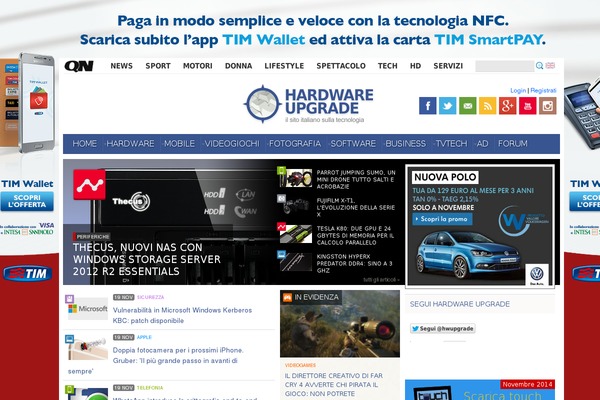Go to HOME in the blue navbar
Screen dimensions: 600x400
coord(85,144)
